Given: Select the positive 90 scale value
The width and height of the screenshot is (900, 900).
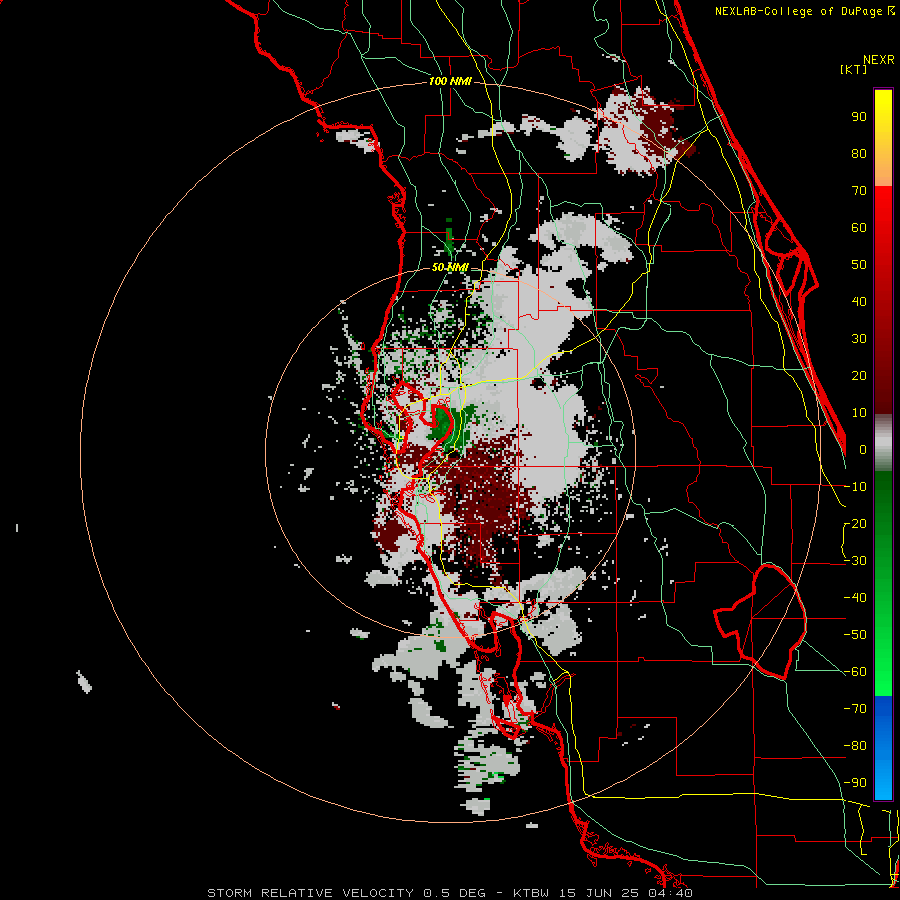Looking at the screenshot, I should pyautogui.click(x=859, y=117).
